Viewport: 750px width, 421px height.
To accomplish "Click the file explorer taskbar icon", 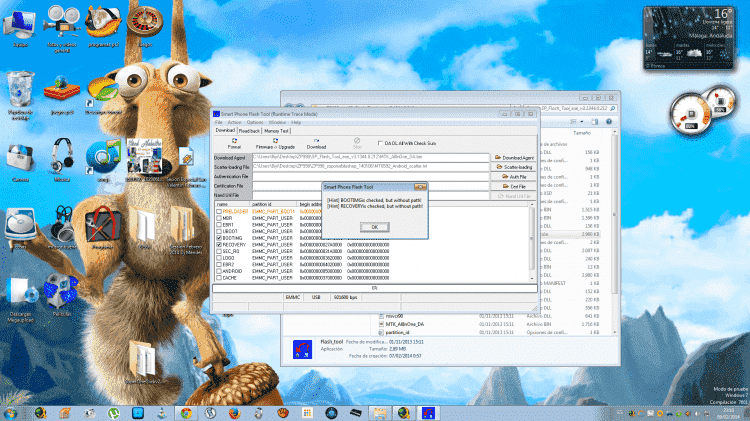I will coord(380,413).
